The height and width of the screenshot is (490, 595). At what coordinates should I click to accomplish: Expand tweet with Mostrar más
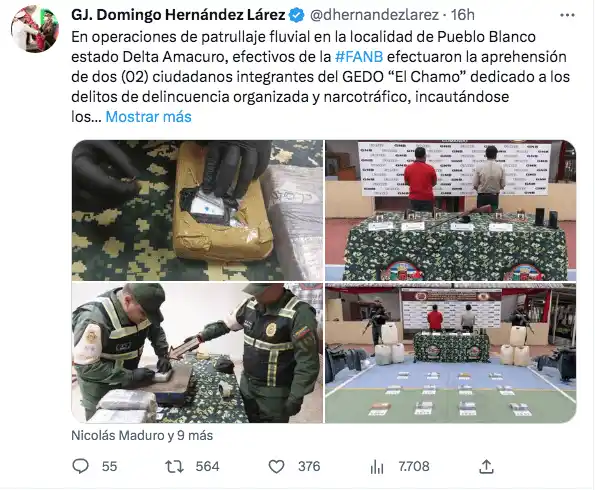(148, 117)
